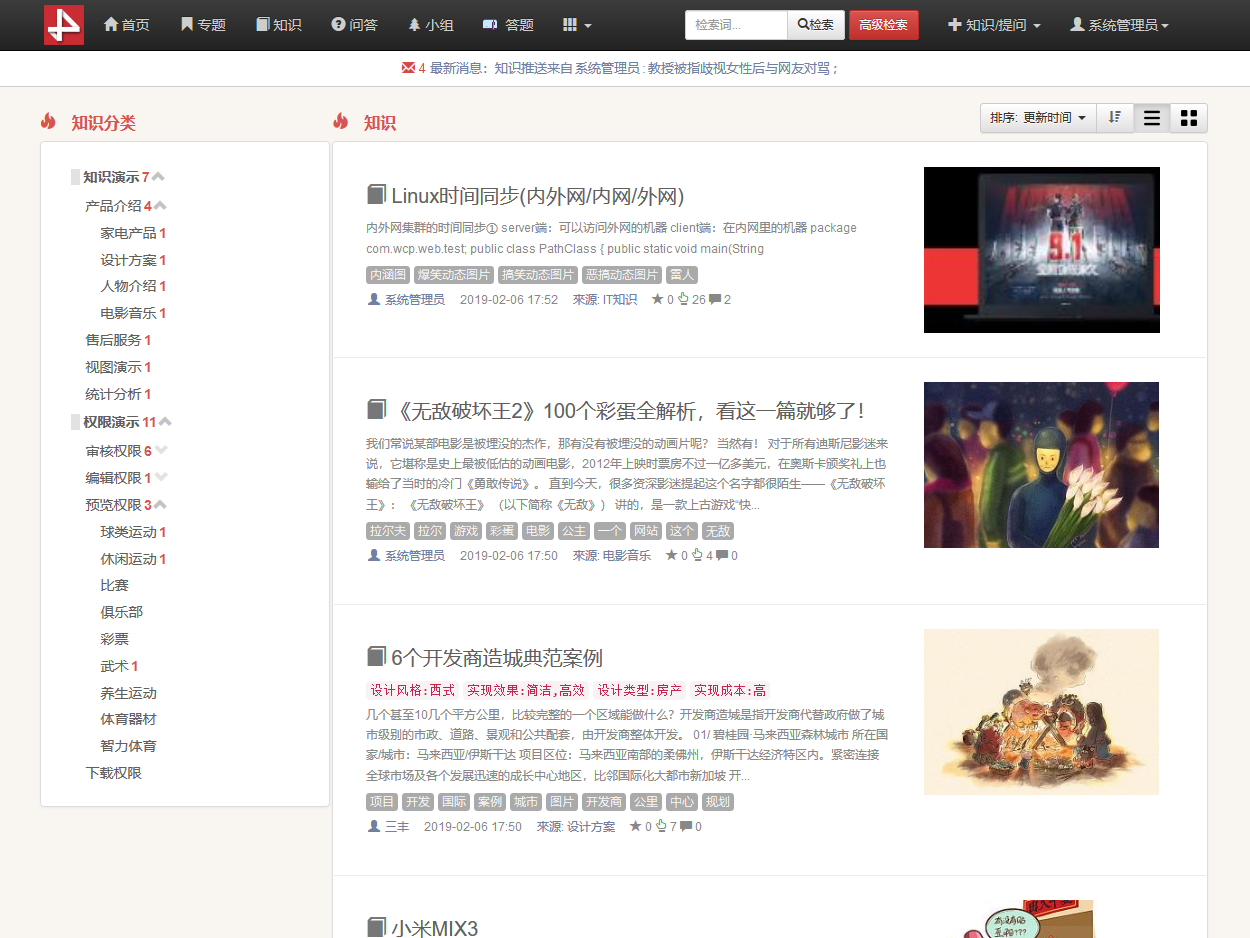Expand the 审核权限 category node

(x=161, y=451)
